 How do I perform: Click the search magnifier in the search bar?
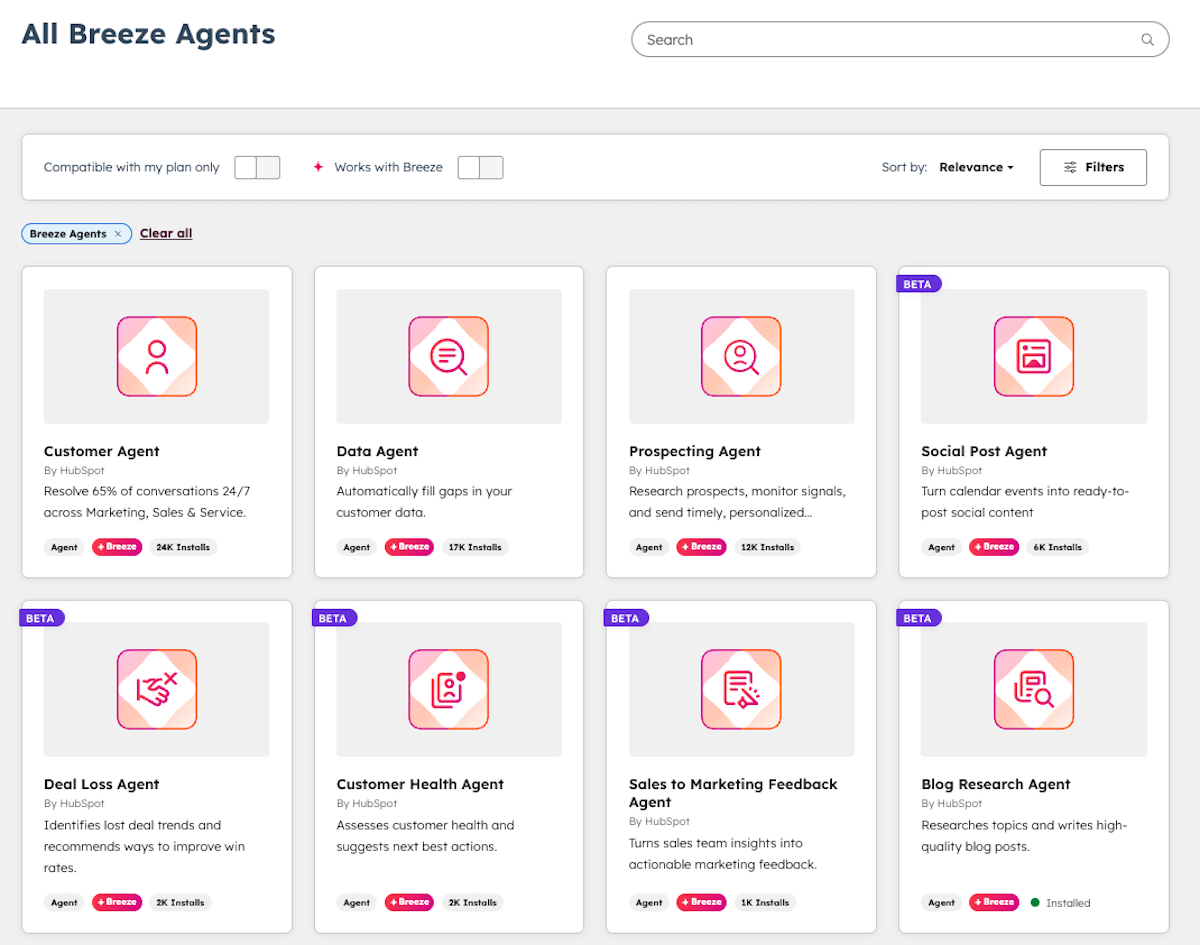pos(1147,39)
